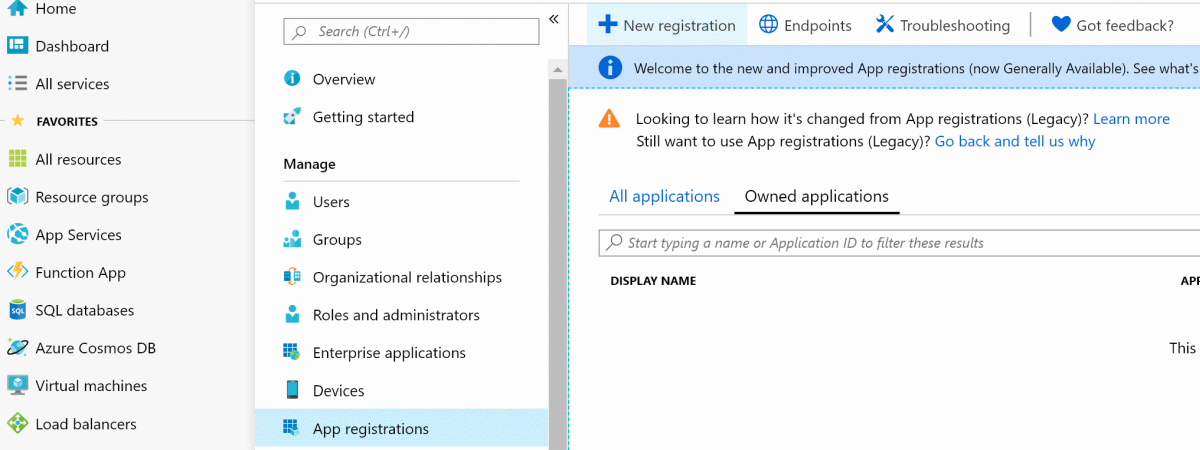The height and width of the screenshot is (450, 1200).
Task: Click the Endpoints globe icon
Action: [x=768, y=25]
